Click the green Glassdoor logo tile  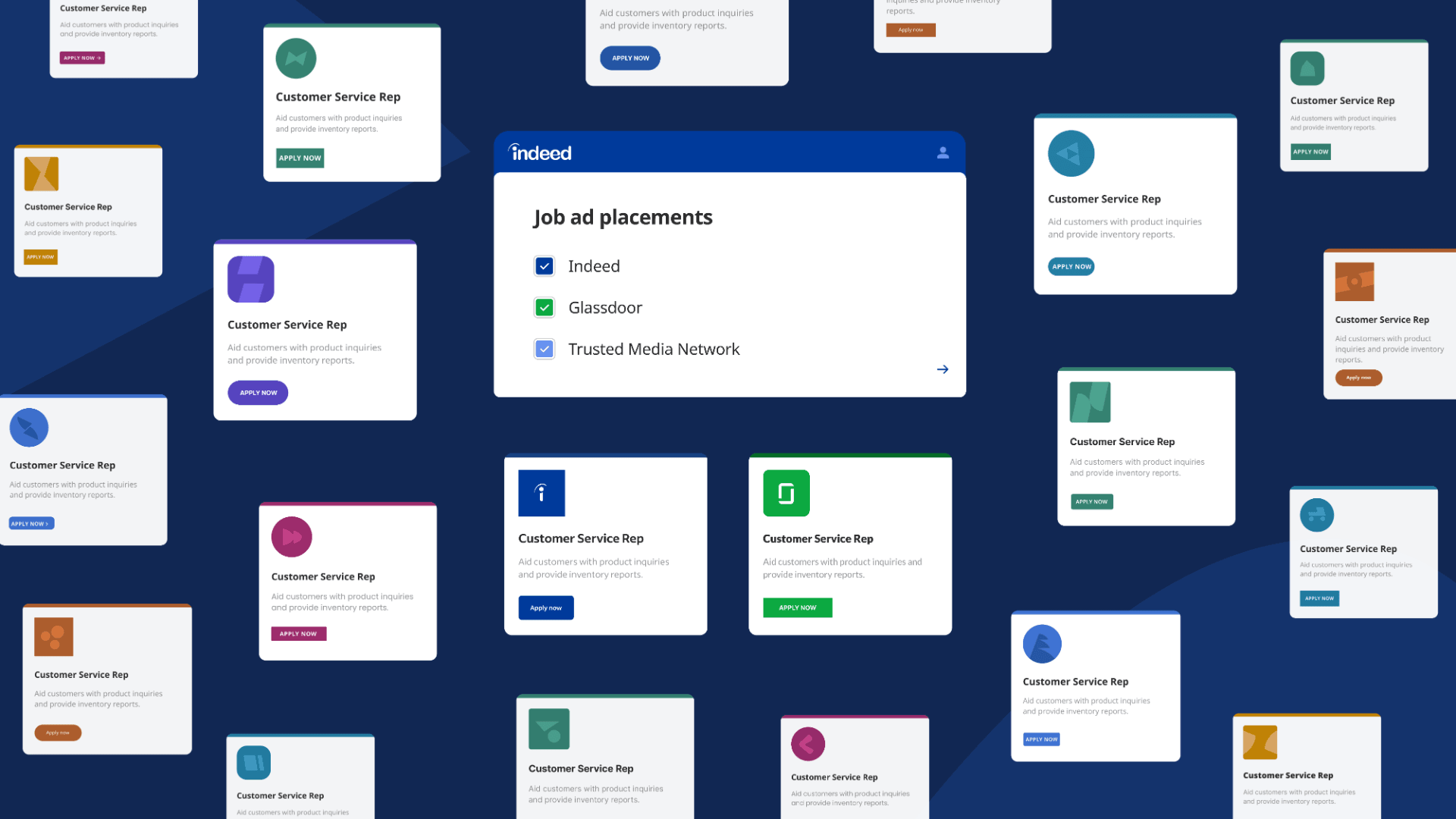(786, 493)
